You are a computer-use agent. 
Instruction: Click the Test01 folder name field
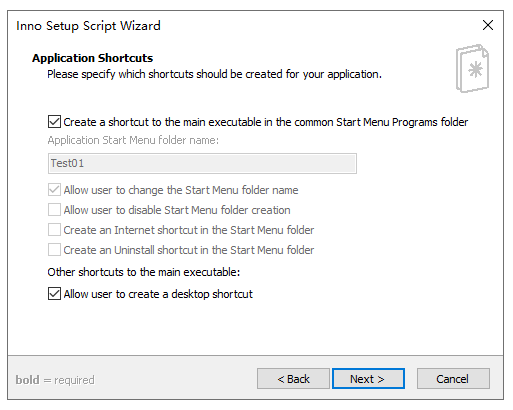pyautogui.click(x=202, y=163)
